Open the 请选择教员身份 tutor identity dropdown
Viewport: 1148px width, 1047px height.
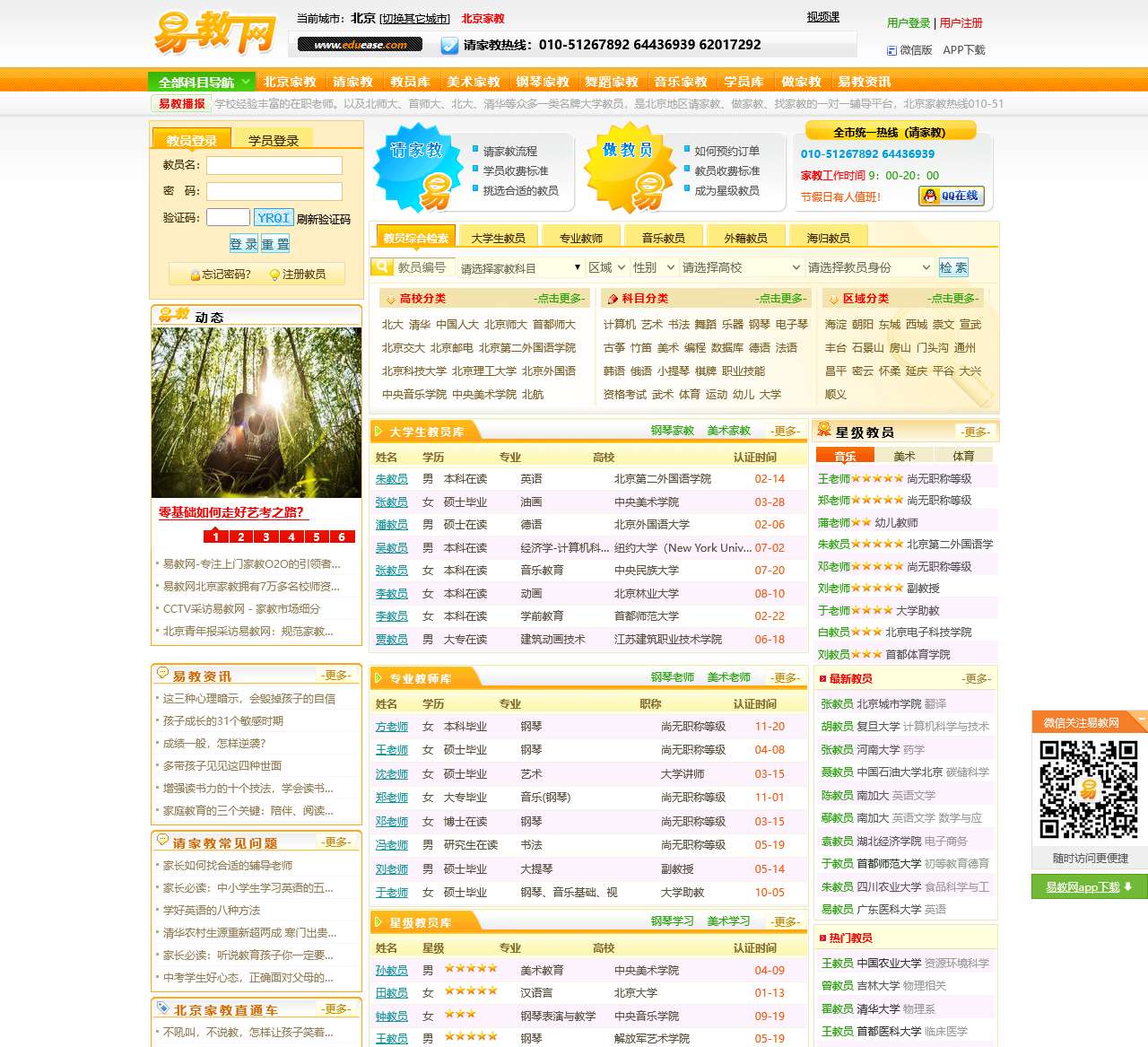866,266
